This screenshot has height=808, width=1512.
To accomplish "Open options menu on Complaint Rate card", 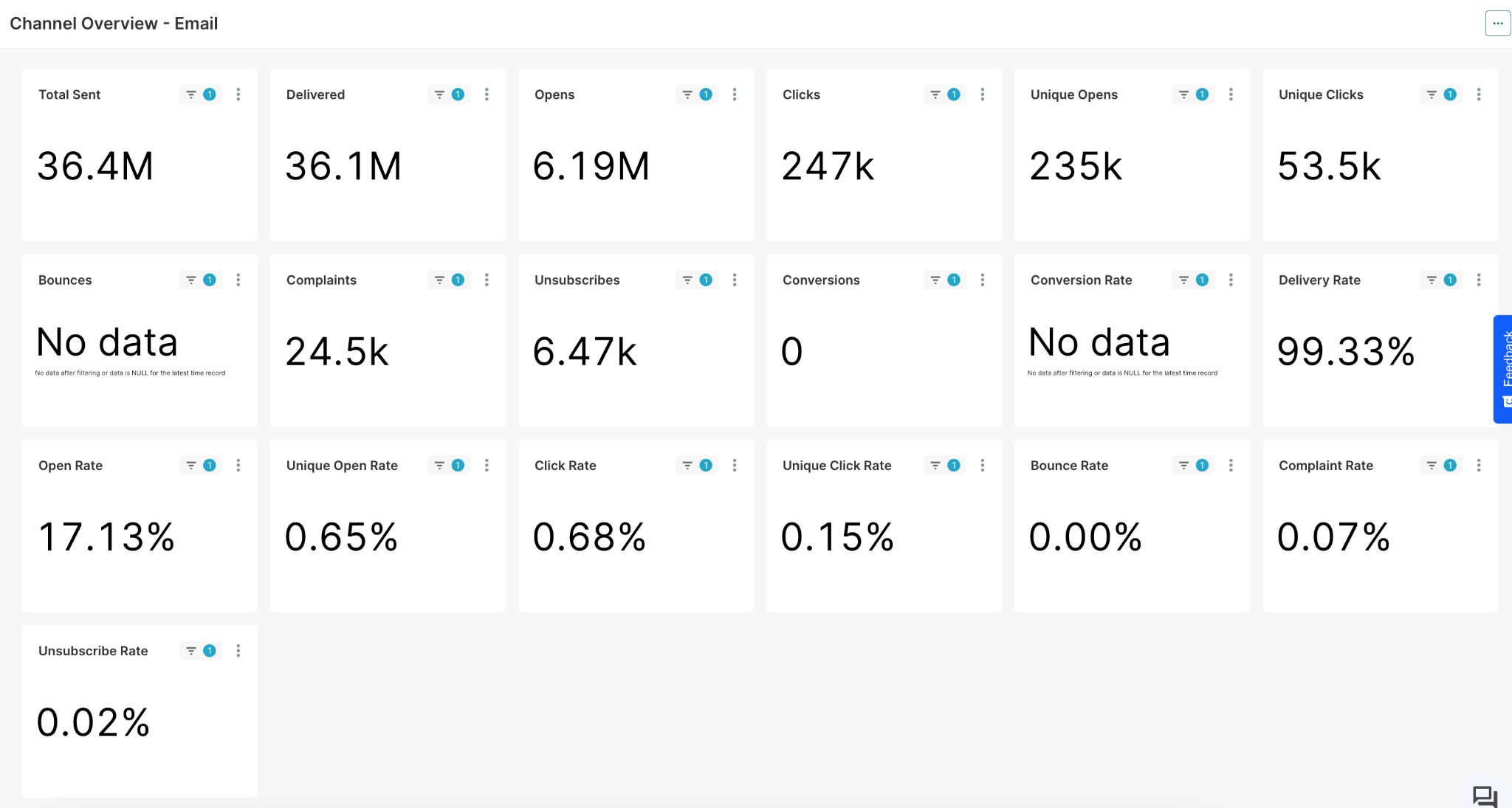I will pyautogui.click(x=1478, y=466).
